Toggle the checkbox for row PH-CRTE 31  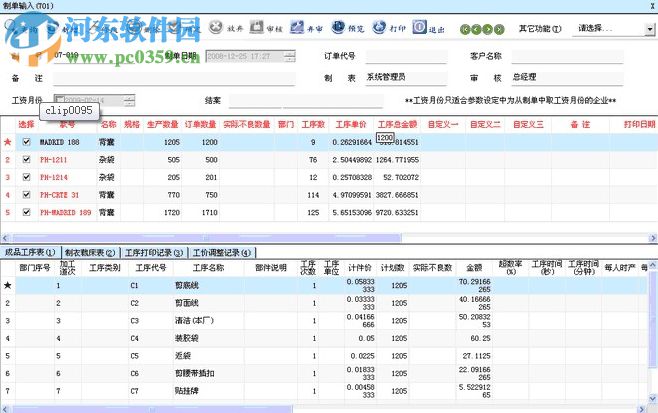tap(26, 195)
